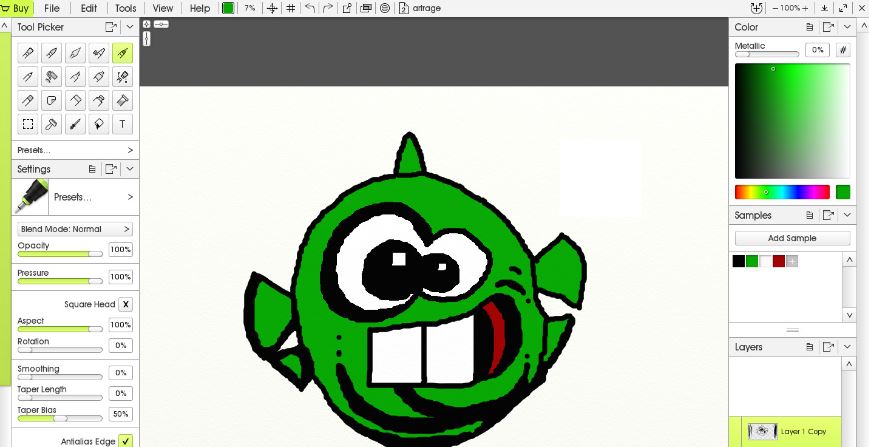Viewport: 869px width, 447px height.
Task: Click the hue rainbow bar
Action: click(x=782, y=192)
